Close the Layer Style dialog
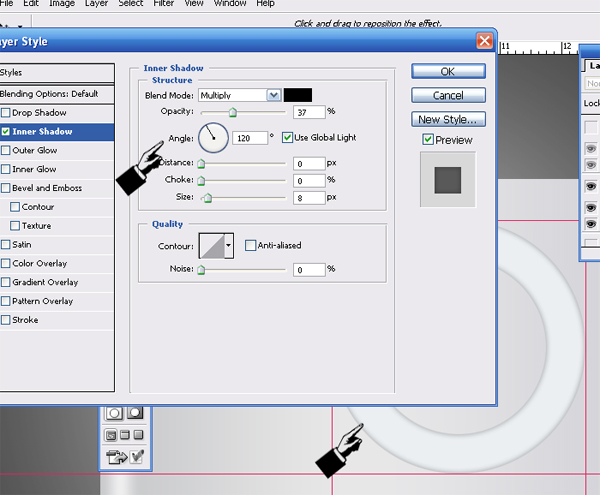 pyautogui.click(x=484, y=41)
